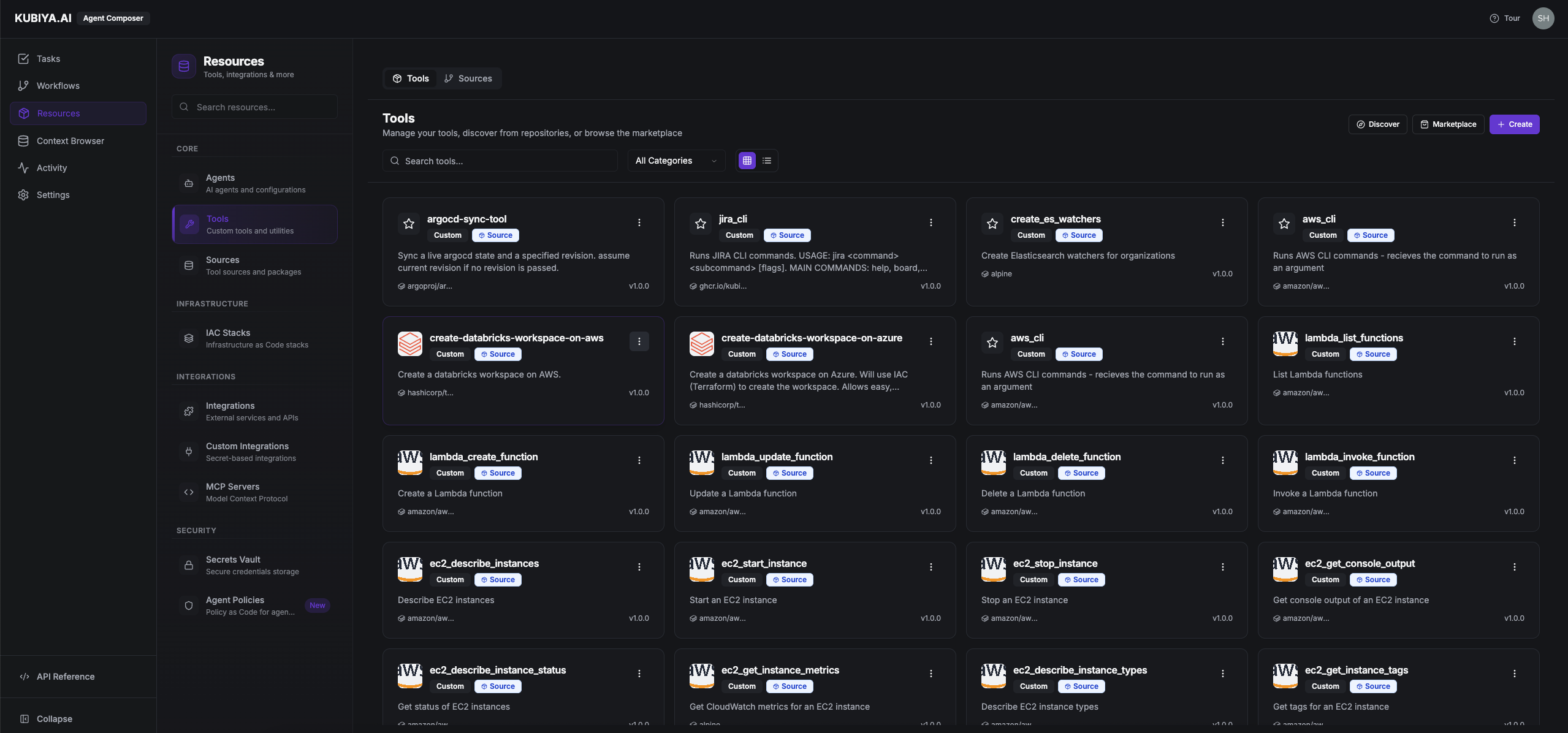
Task: Click the AWS icon on lambda_list_functions card
Action: [1285, 344]
